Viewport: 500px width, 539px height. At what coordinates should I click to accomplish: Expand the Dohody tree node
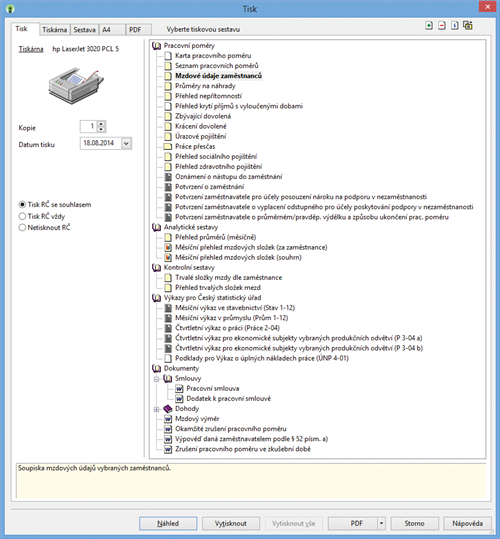click(156, 409)
